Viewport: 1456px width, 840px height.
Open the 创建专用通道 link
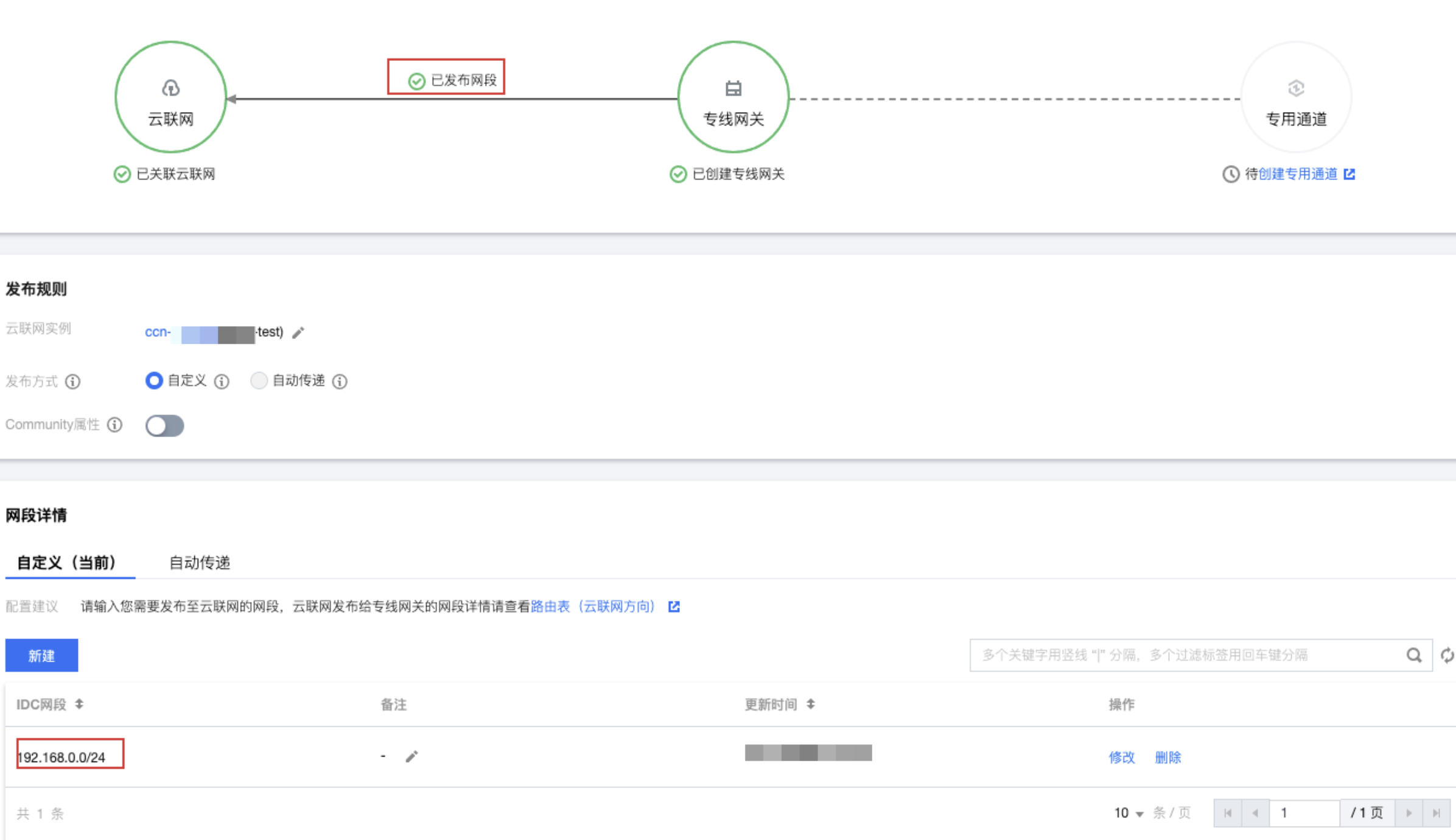[x=1298, y=174]
